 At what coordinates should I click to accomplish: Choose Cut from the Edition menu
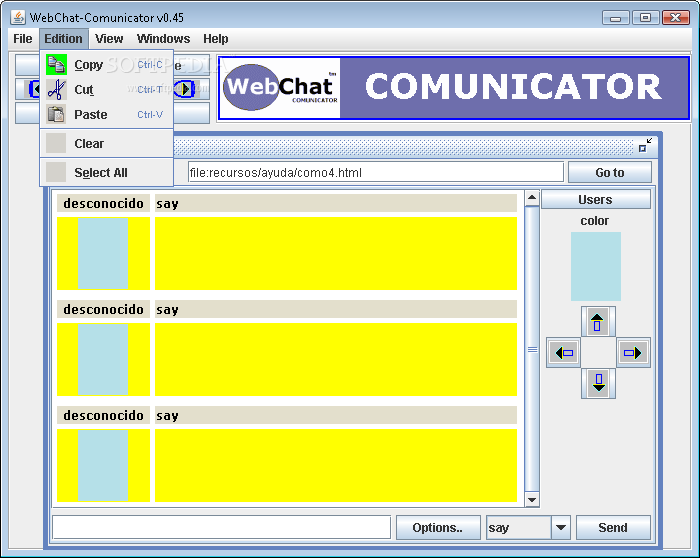106,90
